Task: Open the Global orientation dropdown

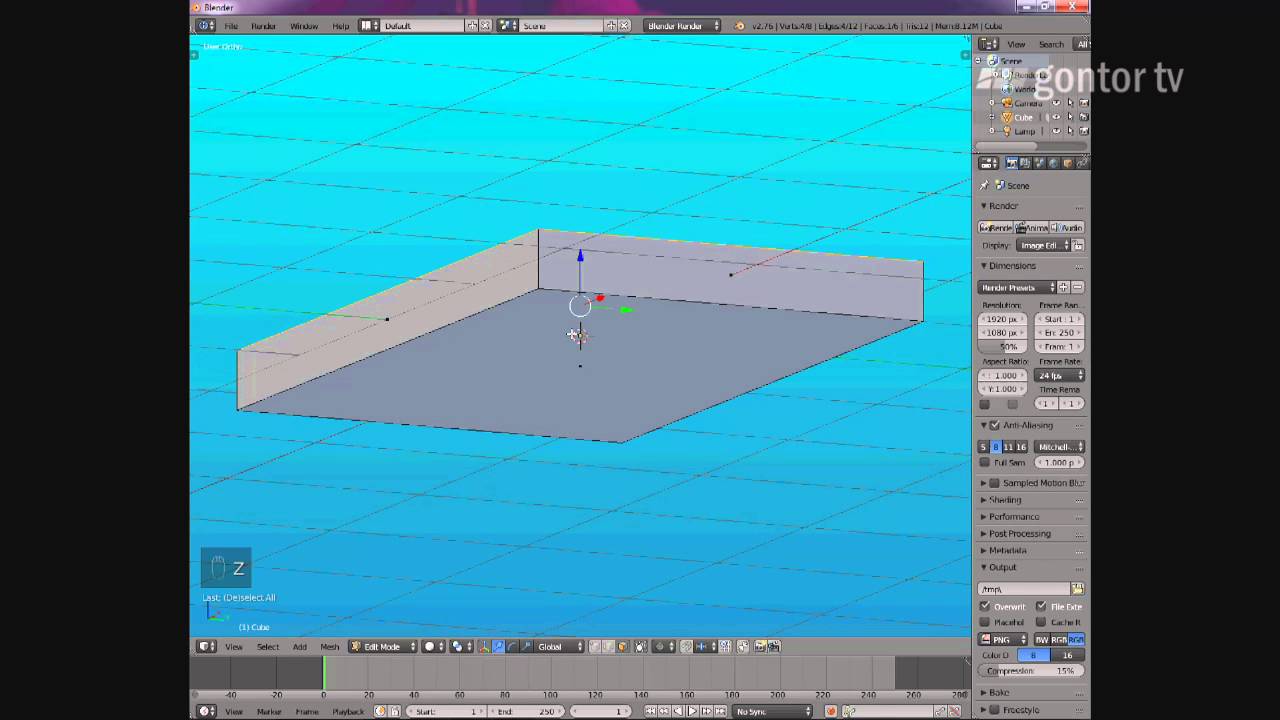Action: [x=561, y=646]
